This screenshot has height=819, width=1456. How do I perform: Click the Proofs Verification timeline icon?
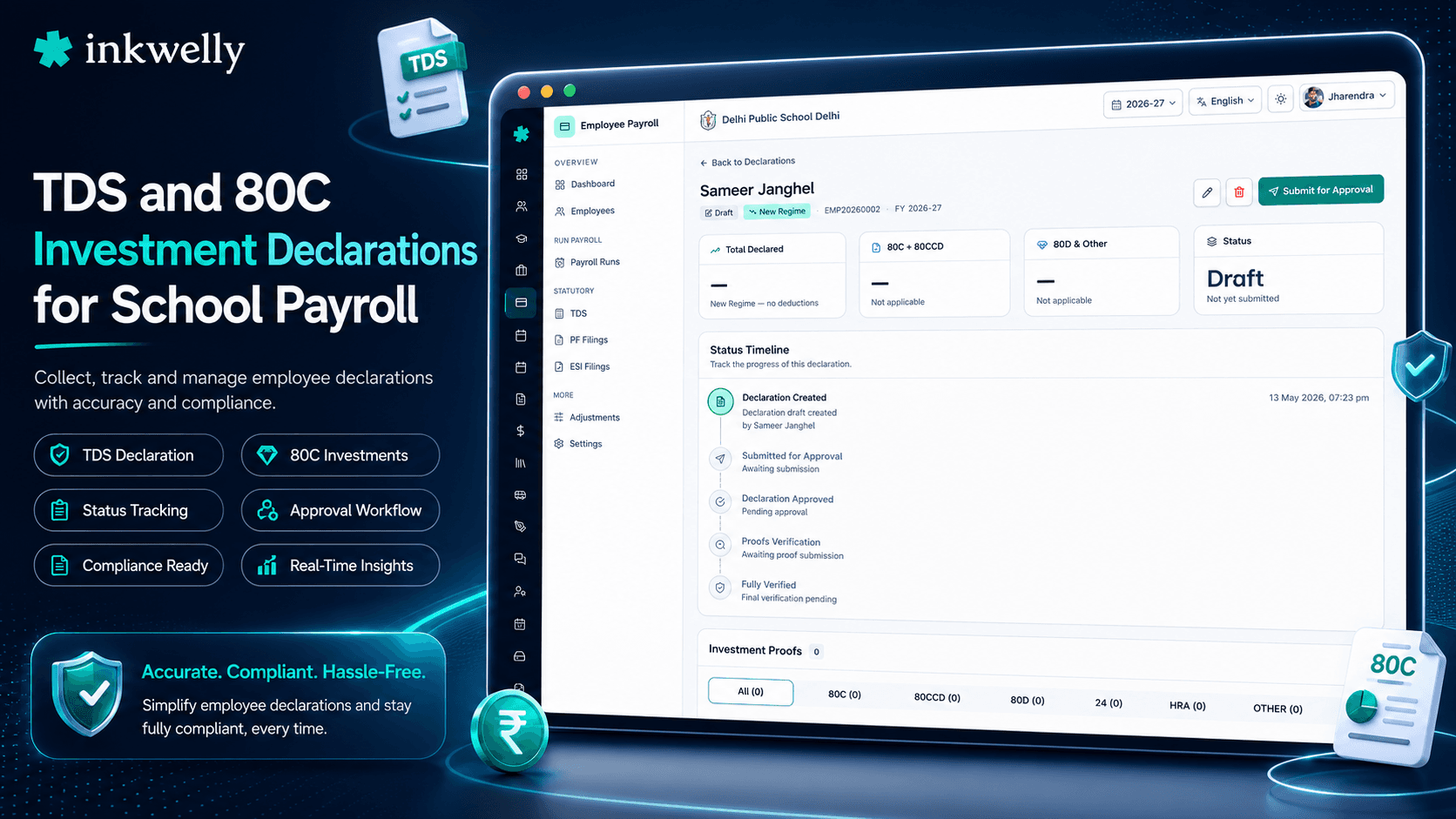click(720, 545)
